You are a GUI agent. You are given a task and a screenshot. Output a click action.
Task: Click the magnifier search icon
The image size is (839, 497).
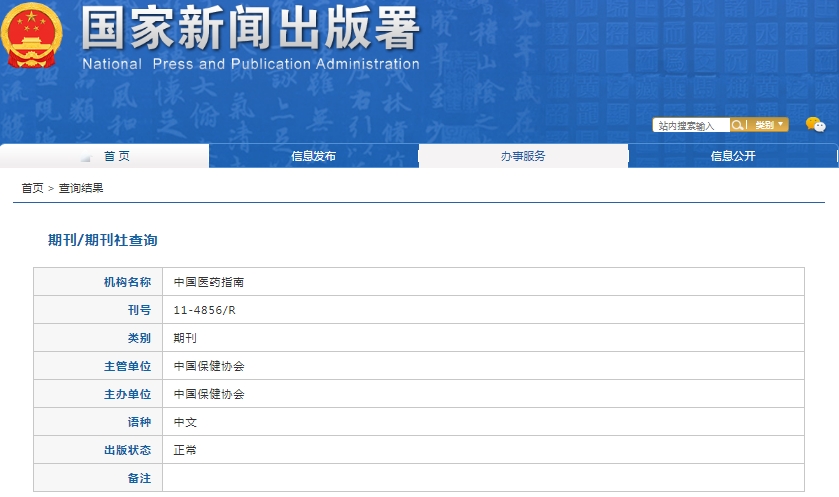[738, 125]
